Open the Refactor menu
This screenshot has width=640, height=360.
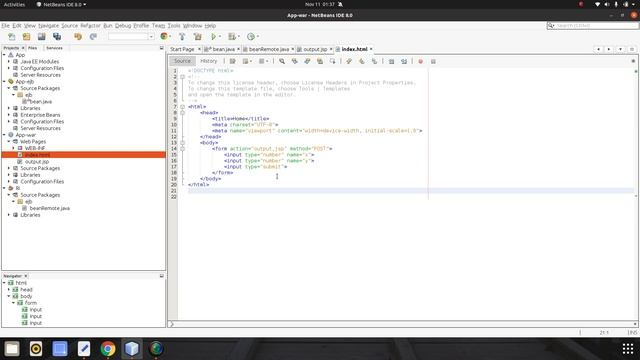(90, 25)
